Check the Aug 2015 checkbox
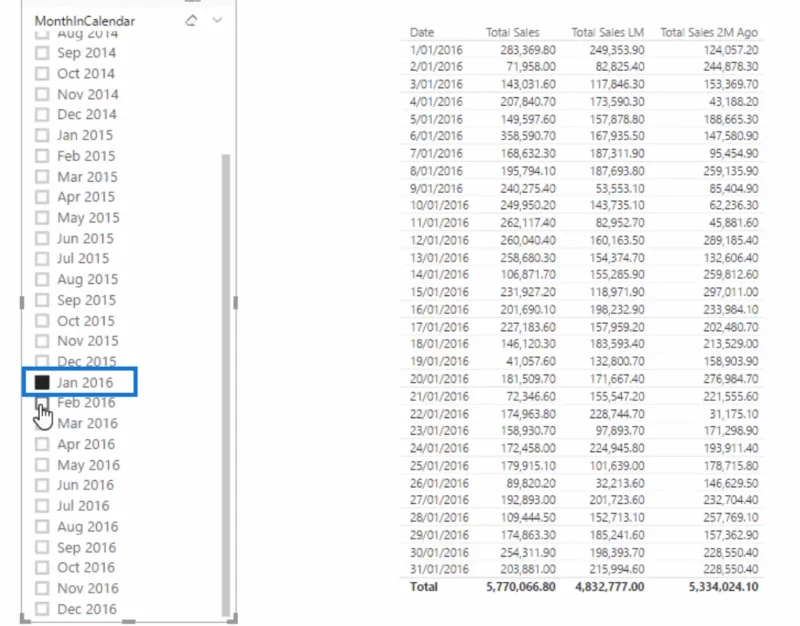The width and height of the screenshot is (800, 626). (x=42, y=279)
